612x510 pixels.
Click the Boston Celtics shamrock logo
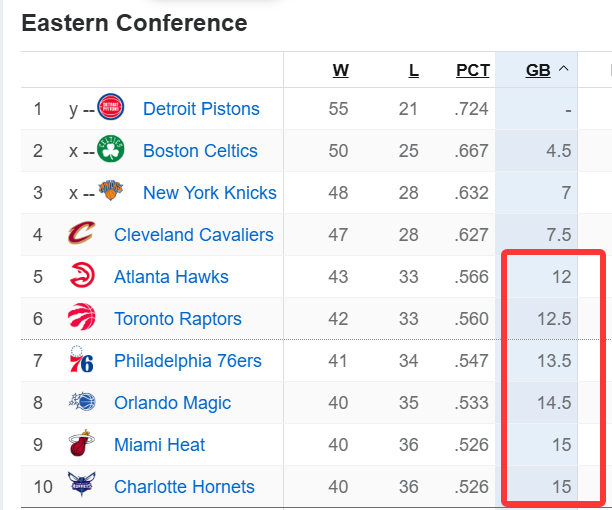[x=110, y=150]
